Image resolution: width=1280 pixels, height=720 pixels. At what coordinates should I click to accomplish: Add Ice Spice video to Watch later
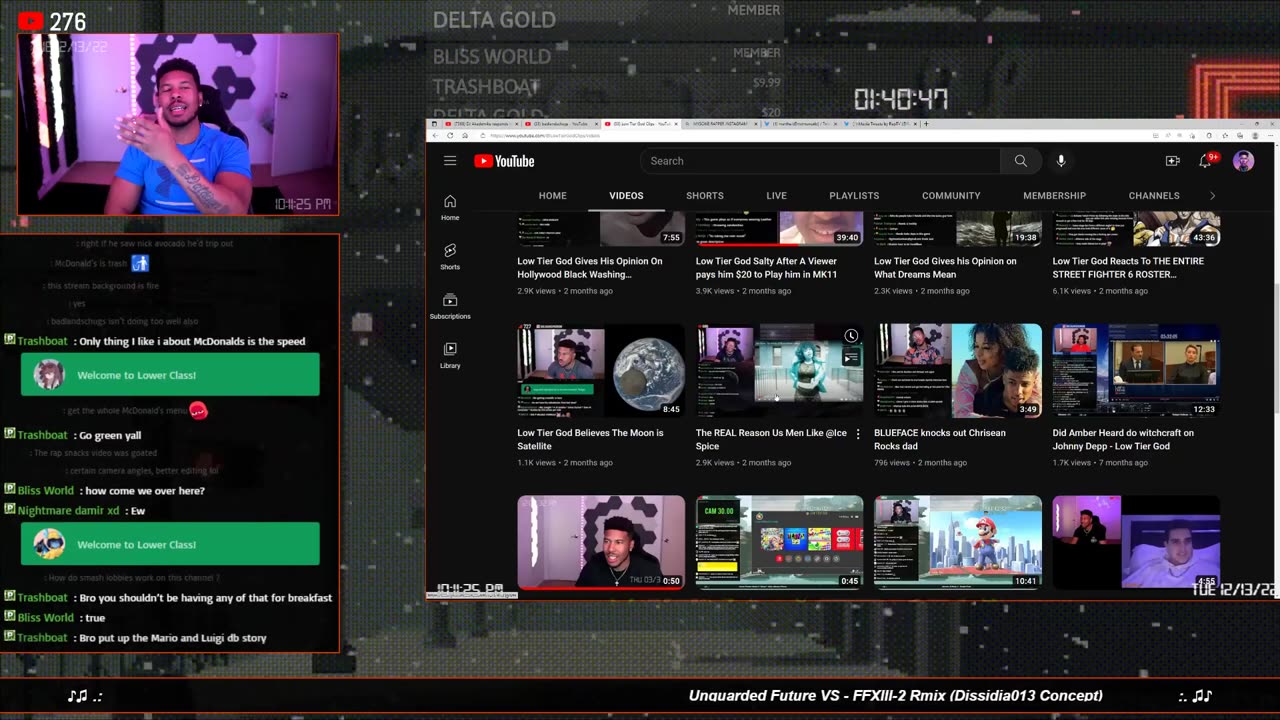[851, 336]
